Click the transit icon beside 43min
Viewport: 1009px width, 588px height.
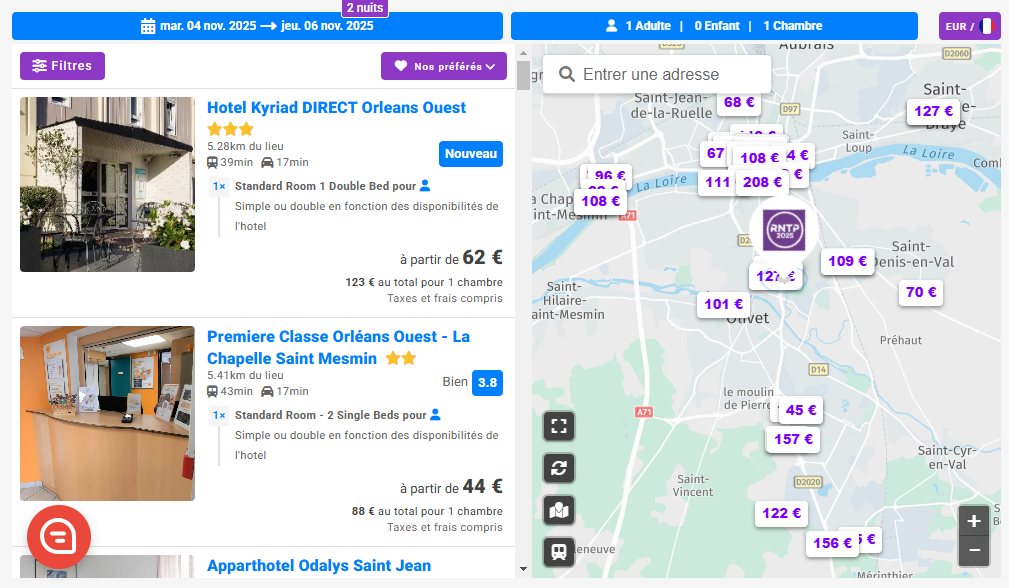point(212,392)
